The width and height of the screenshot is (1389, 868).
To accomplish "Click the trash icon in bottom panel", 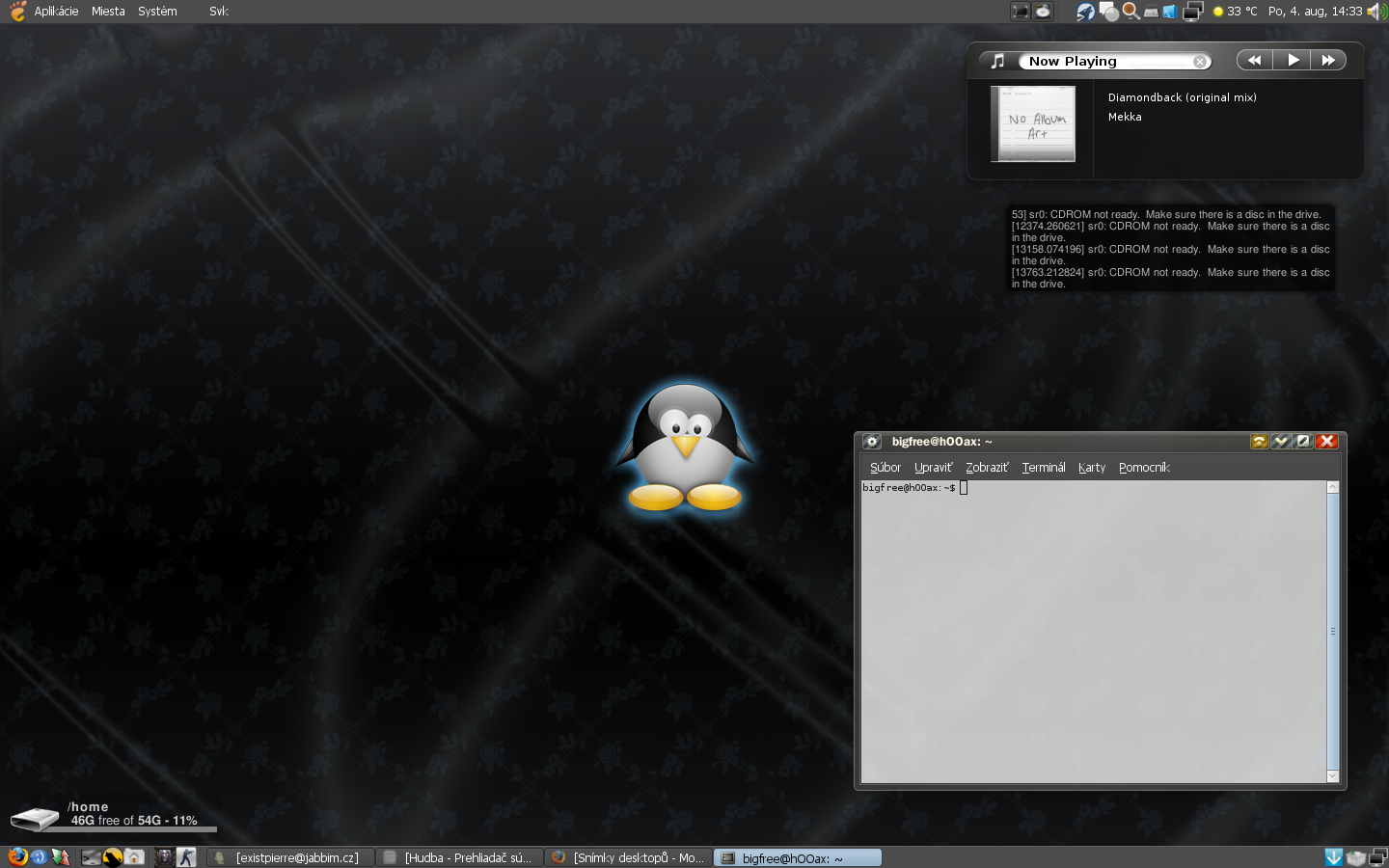I will [1355, 857].
